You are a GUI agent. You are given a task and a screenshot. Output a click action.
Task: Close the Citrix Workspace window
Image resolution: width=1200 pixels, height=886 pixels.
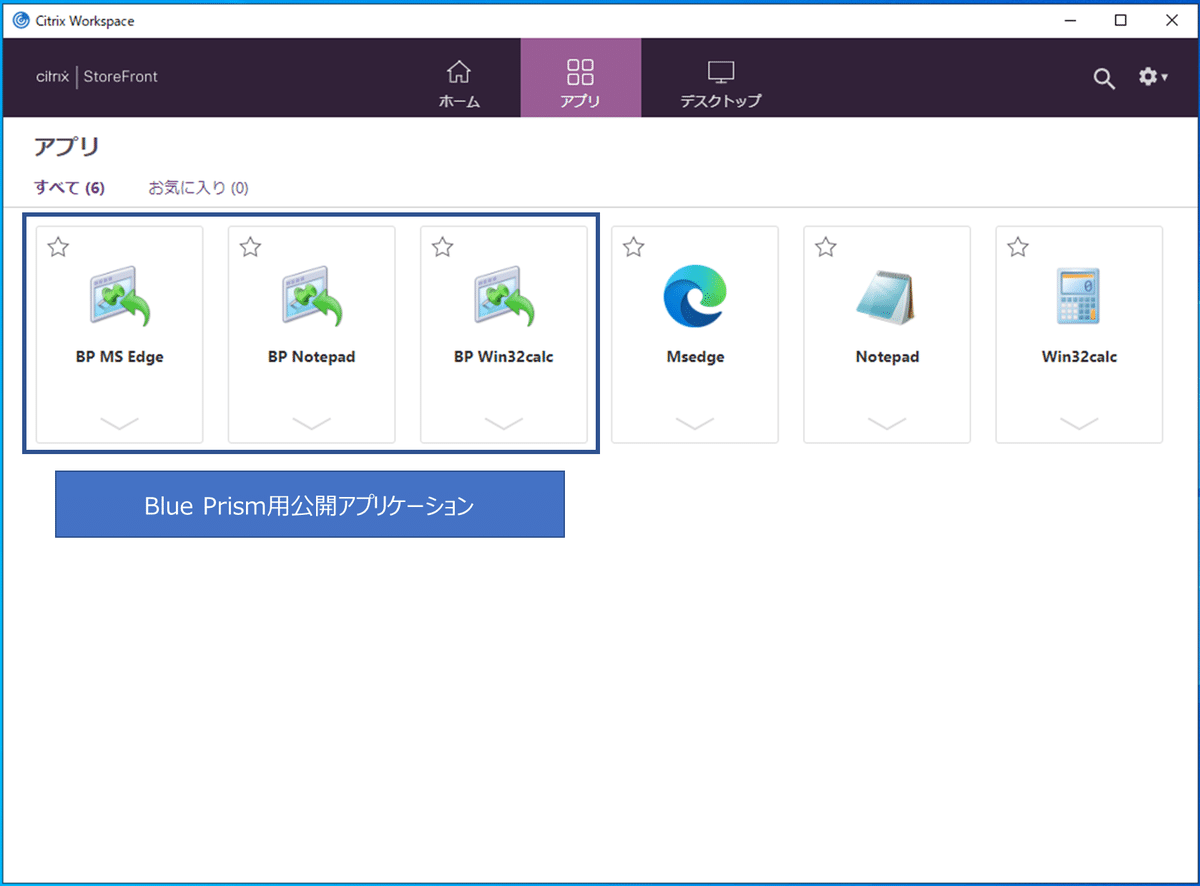pos(1172,20)
